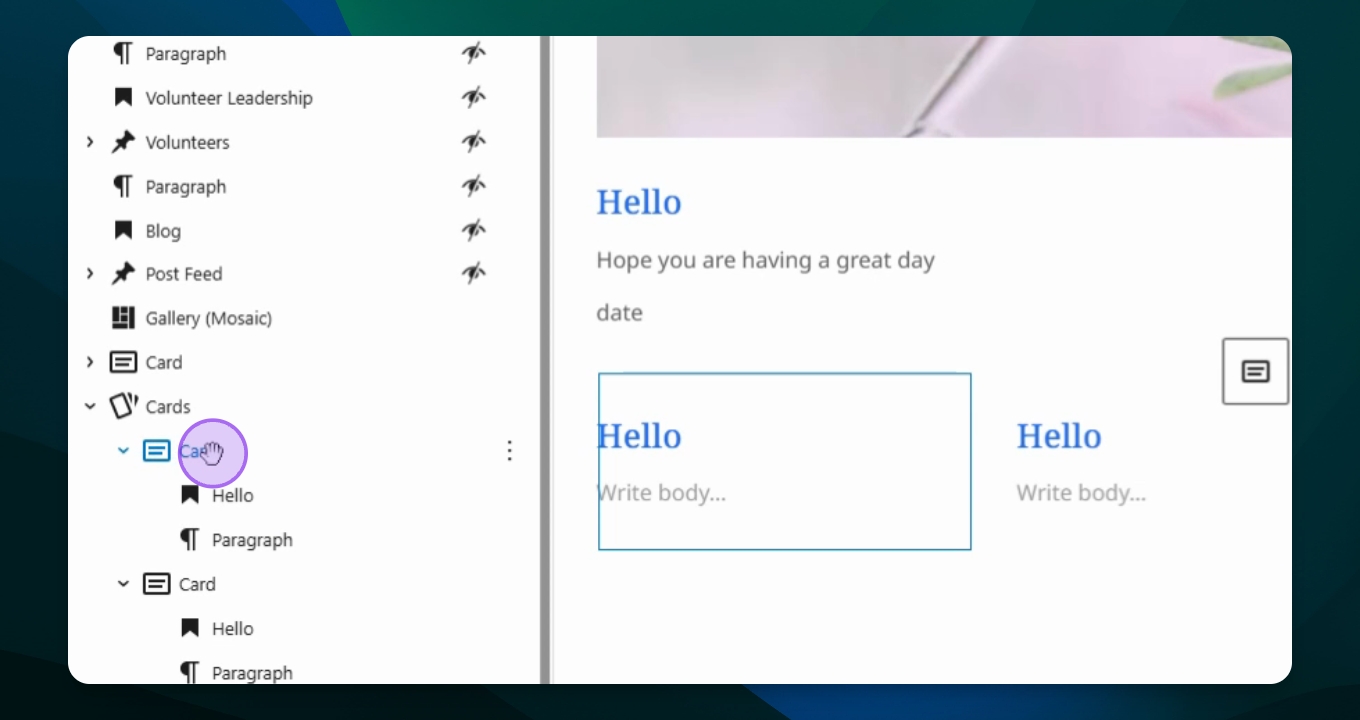Click the bookmark icon next to Blog
1360x720 pixels.
[123, 231]
